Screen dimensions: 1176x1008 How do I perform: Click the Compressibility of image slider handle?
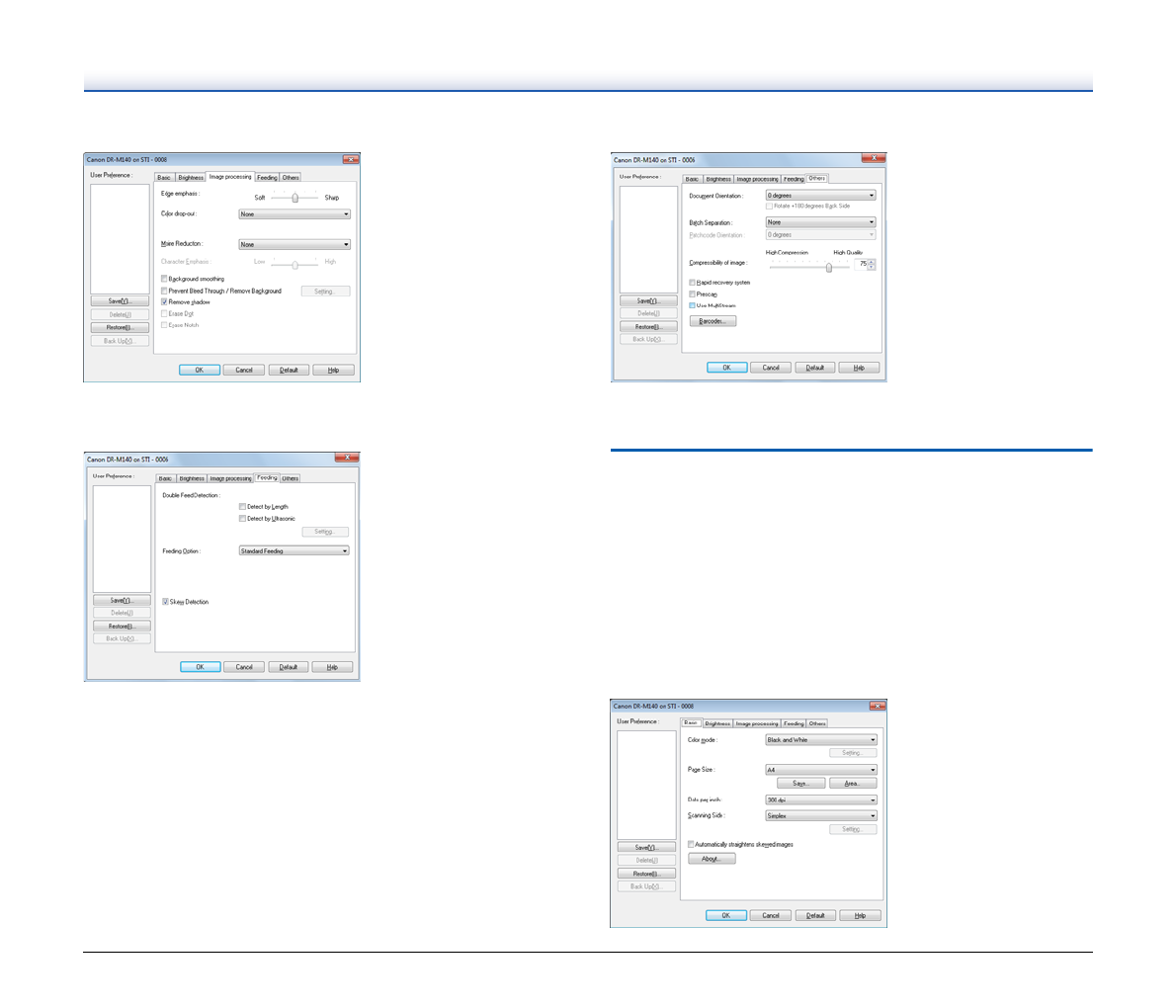(829, 267)
